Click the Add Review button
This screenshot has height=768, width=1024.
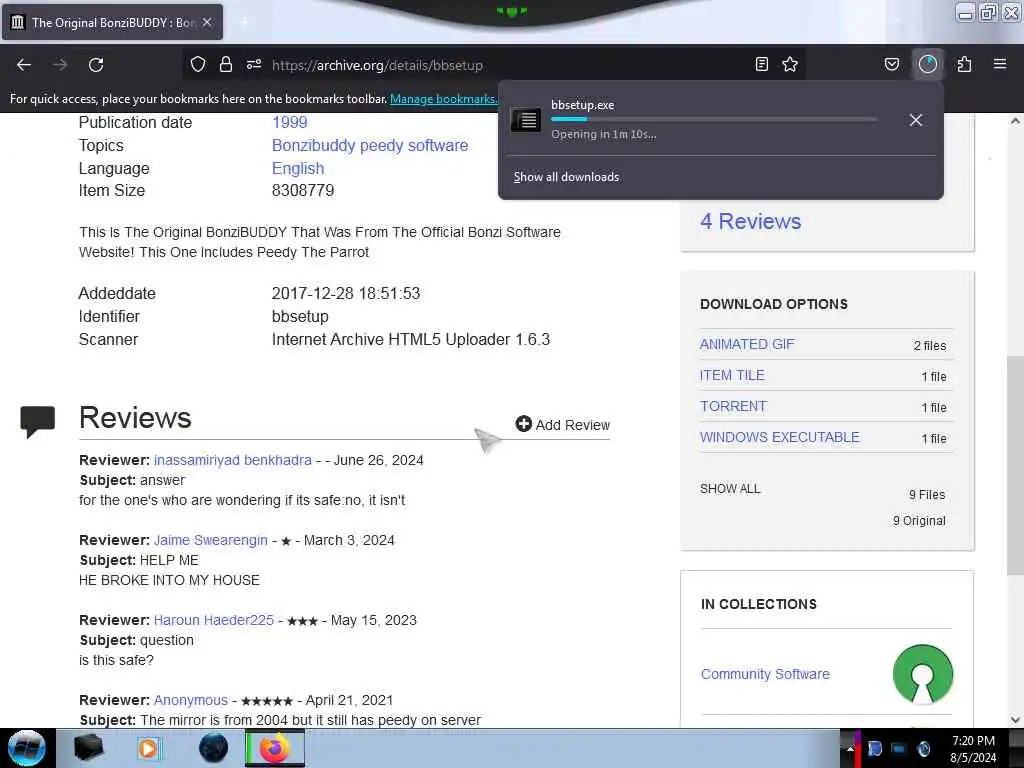click(x=562, y=424)
